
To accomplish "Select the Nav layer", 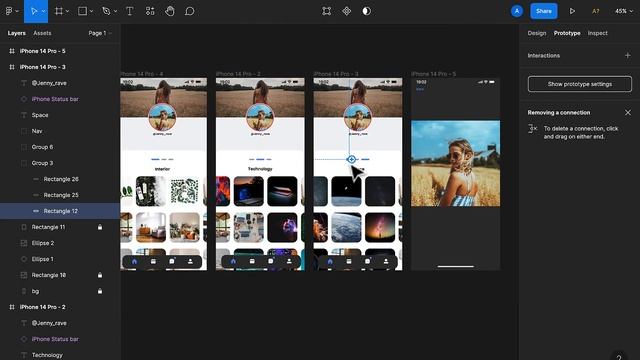I will (60, 131).
